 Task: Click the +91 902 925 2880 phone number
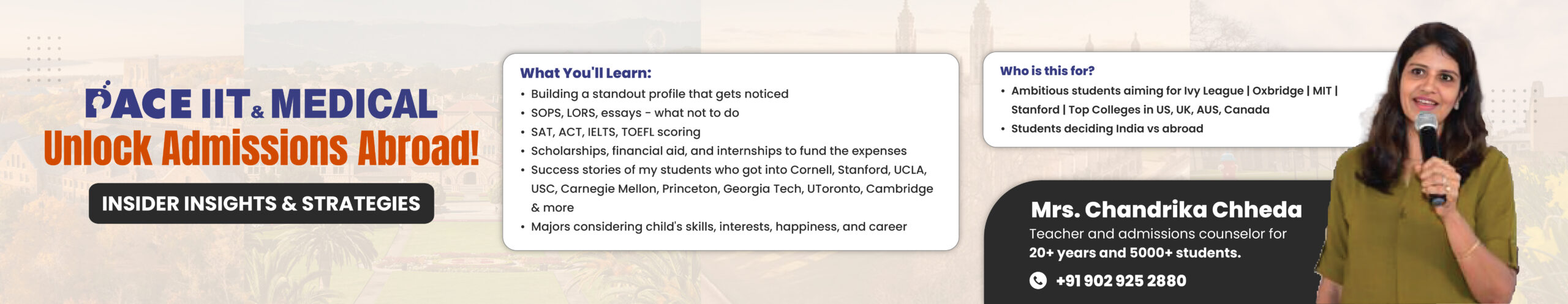pos(1121,281)
